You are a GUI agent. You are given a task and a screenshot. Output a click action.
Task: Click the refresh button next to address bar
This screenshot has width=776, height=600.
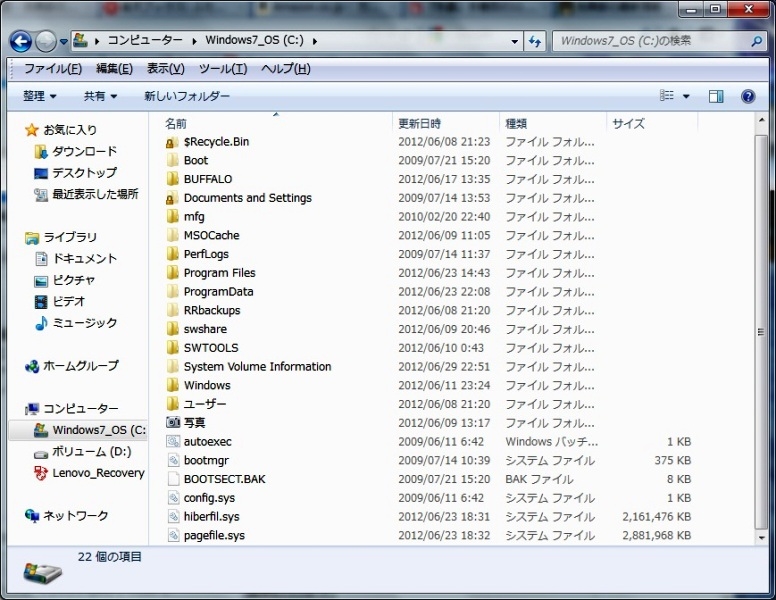pyautogui.click(x=534, y=42)
